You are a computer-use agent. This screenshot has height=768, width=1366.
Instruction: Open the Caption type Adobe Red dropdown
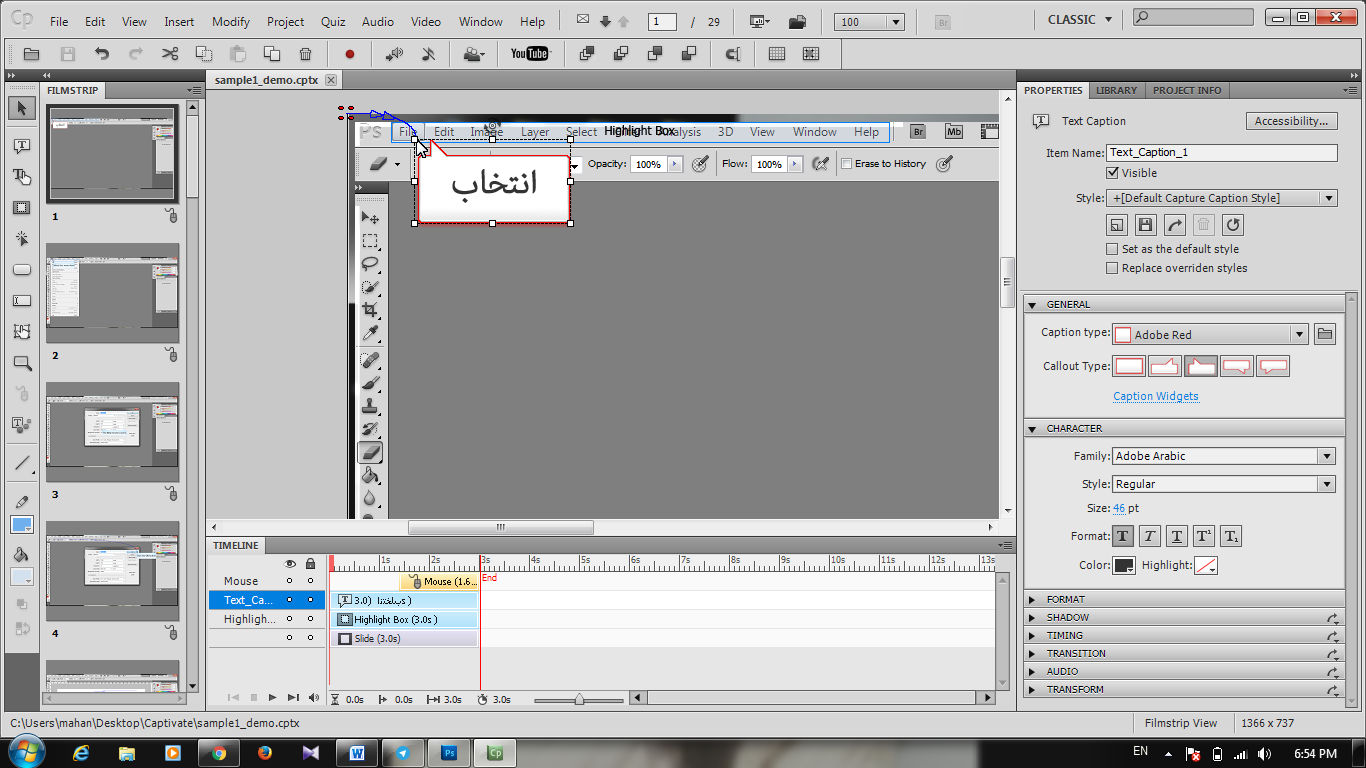click(1210, 334)
